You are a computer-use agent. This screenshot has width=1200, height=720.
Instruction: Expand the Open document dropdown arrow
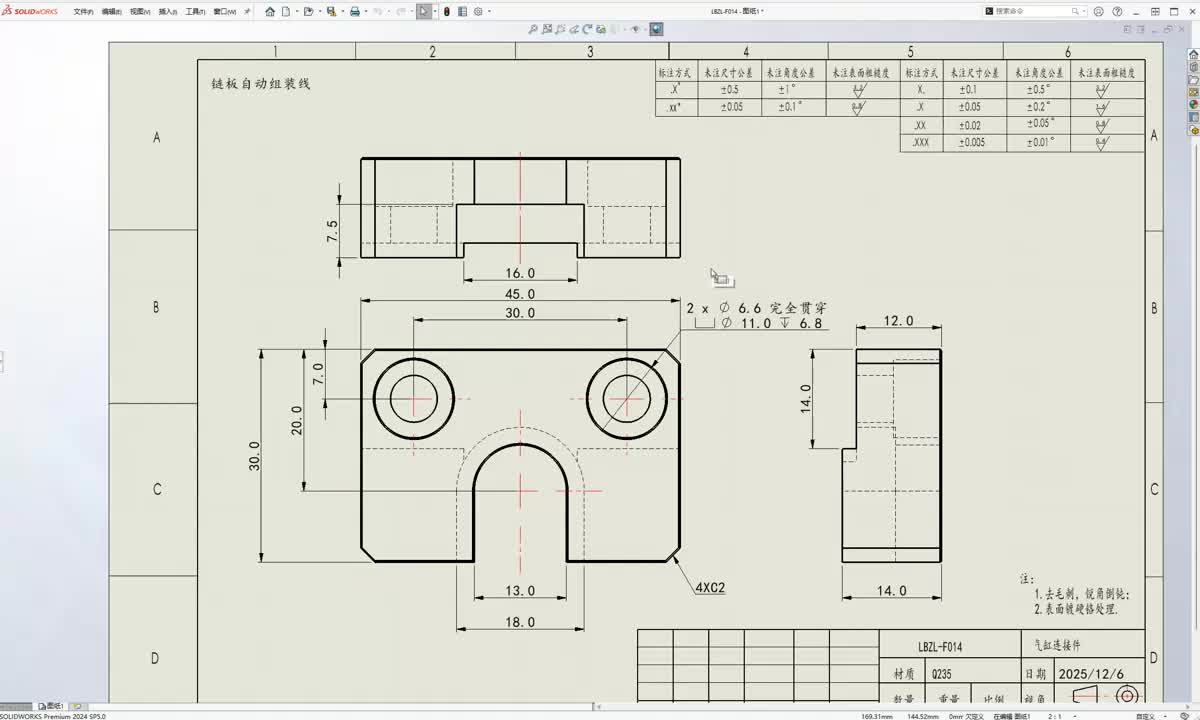click(x=319, y=12)
